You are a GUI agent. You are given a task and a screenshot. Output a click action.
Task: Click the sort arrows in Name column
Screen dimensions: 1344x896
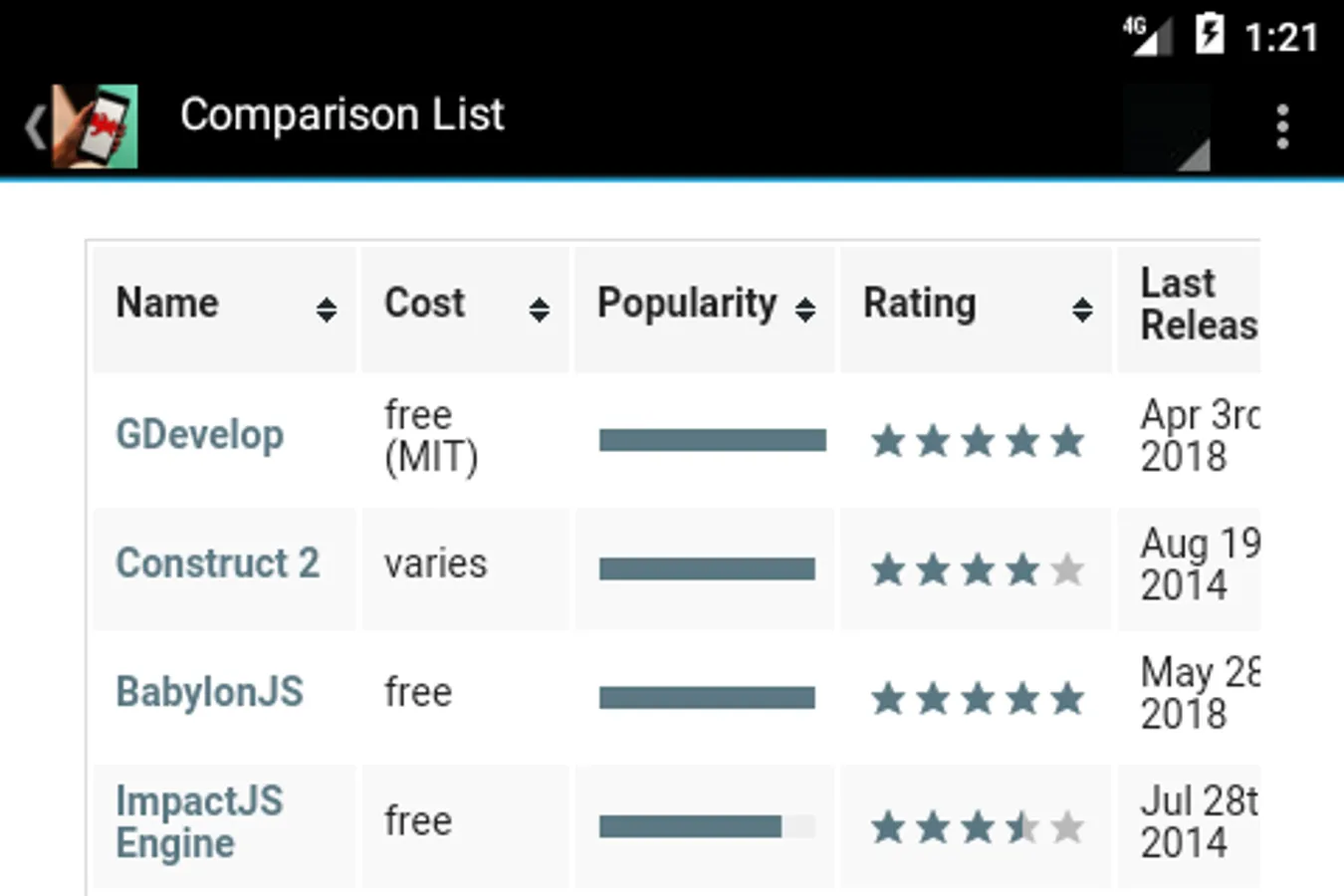click(326, 310)
